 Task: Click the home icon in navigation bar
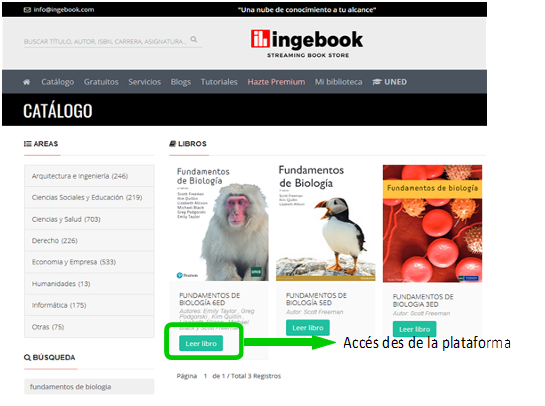click(26, 82)
